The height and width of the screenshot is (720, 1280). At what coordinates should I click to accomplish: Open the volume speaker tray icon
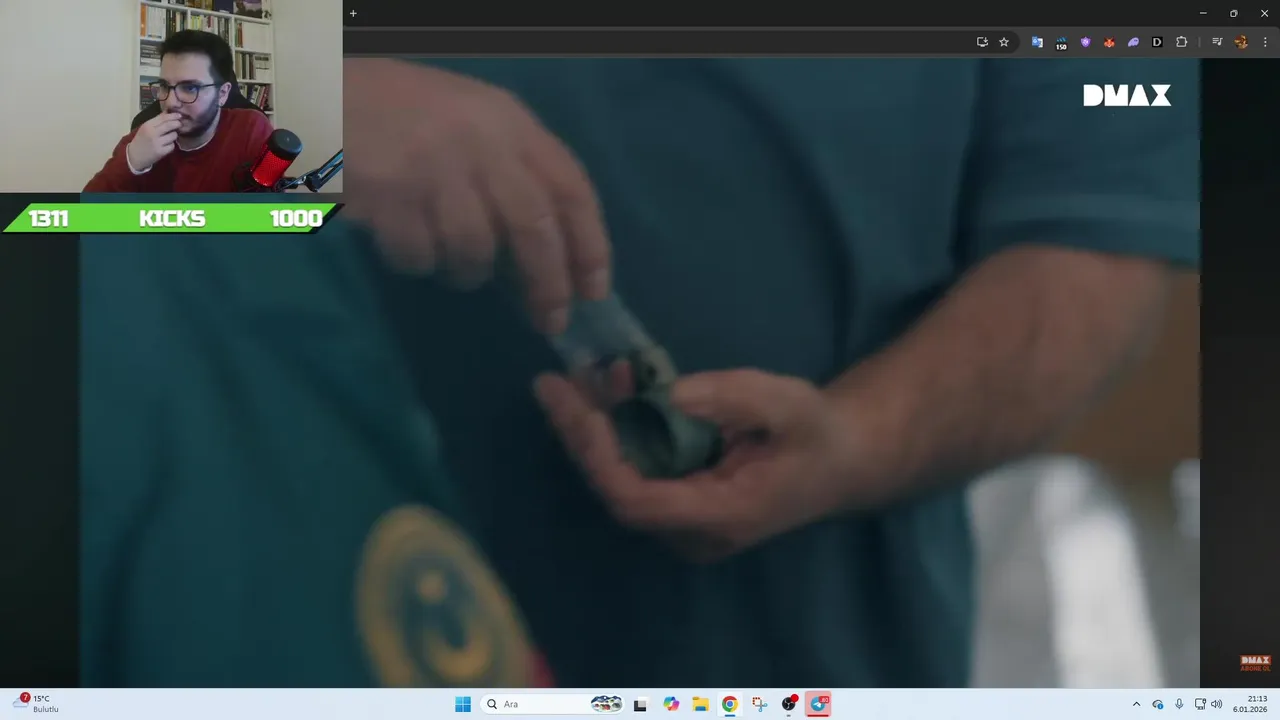1217,704
